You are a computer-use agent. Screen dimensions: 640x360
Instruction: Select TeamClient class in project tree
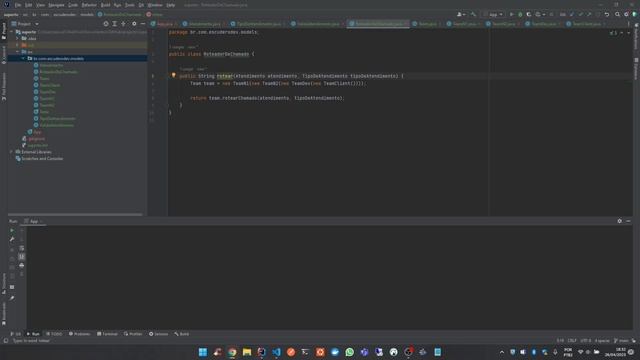[50, 85]
